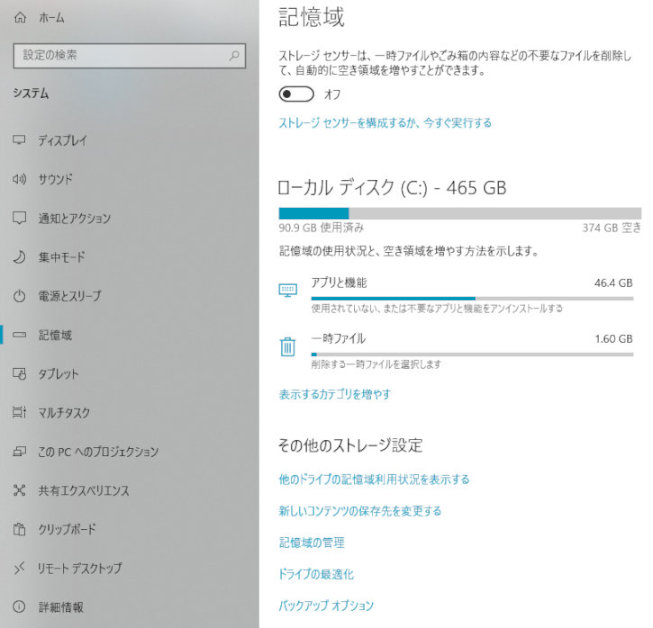Toggle the Storage Sense オフ switch
Viewport: 653px width, 628px height.
coord(296,94)
